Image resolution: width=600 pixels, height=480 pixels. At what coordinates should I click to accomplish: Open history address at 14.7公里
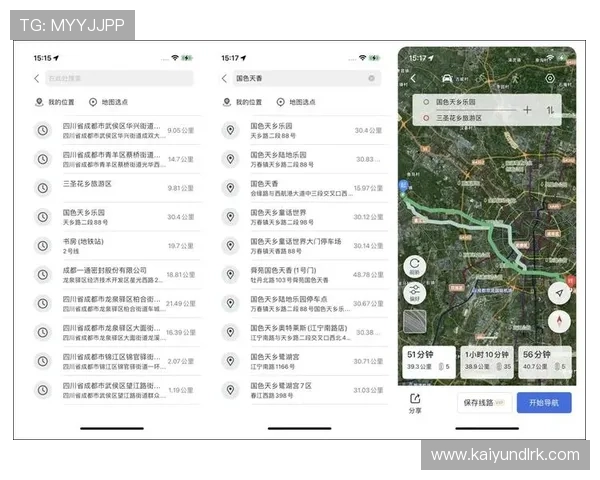(x=117, y=159)
